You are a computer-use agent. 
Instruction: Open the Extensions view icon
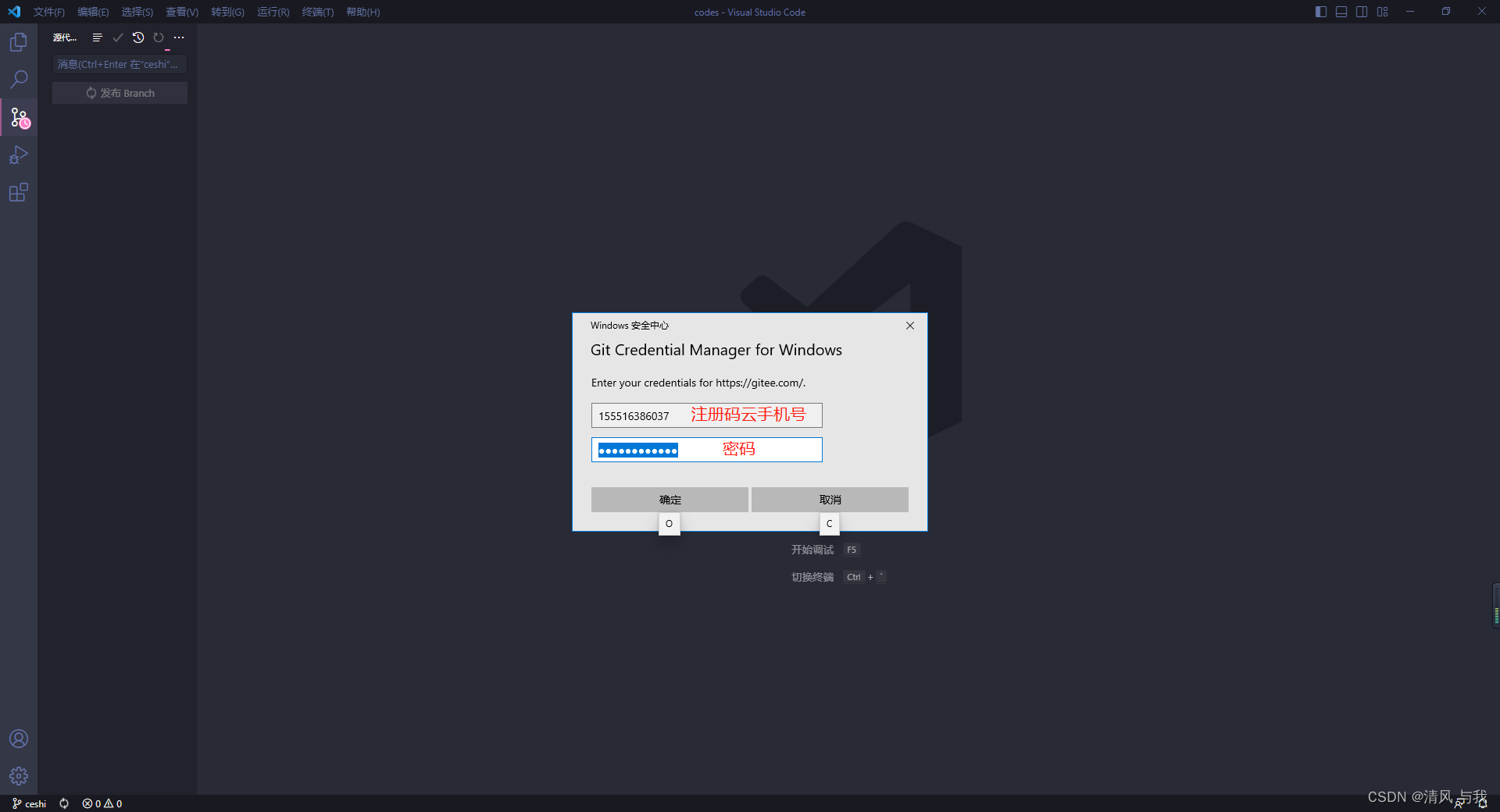[19, 192]
